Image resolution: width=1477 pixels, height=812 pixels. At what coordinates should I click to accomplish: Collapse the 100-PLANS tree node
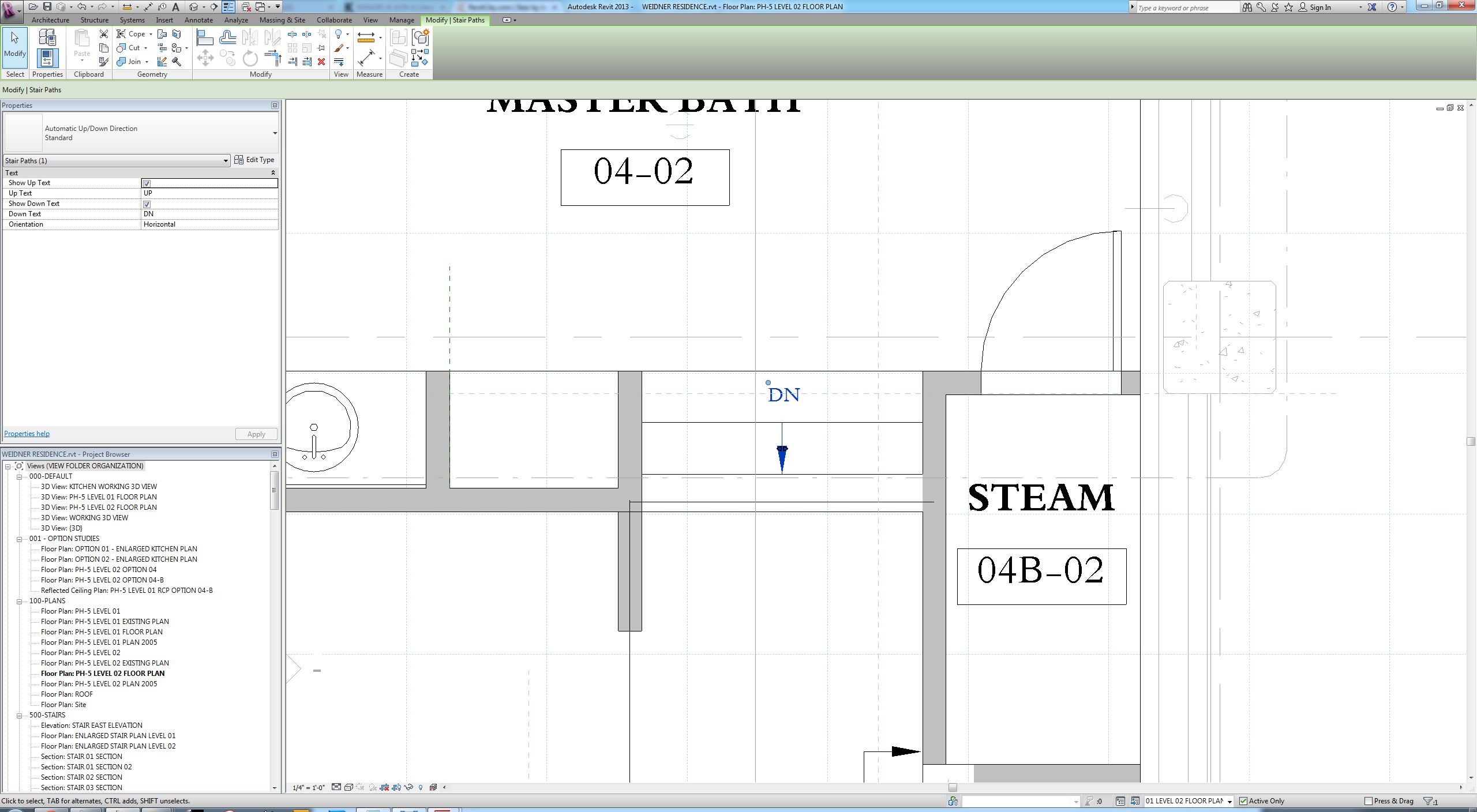pyautogui.click(x=19, y=601)
